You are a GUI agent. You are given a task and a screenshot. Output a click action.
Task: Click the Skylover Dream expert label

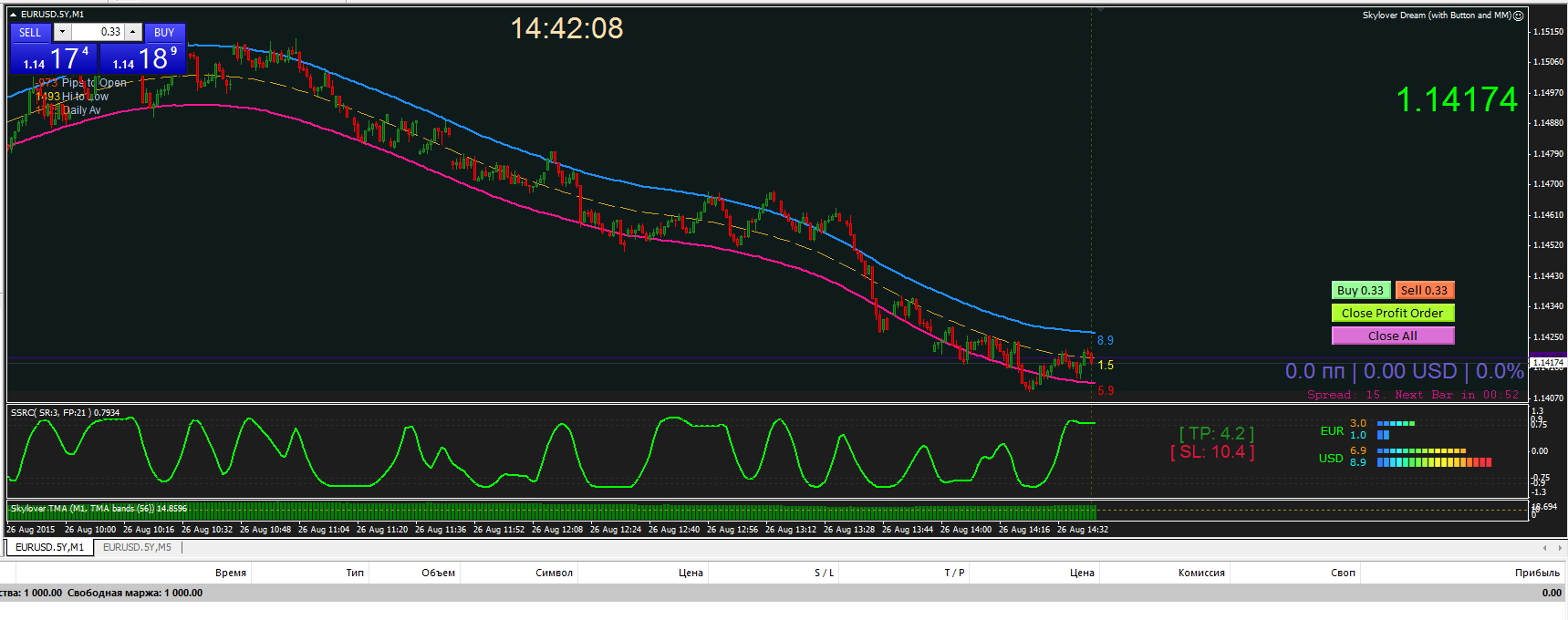1437,15
